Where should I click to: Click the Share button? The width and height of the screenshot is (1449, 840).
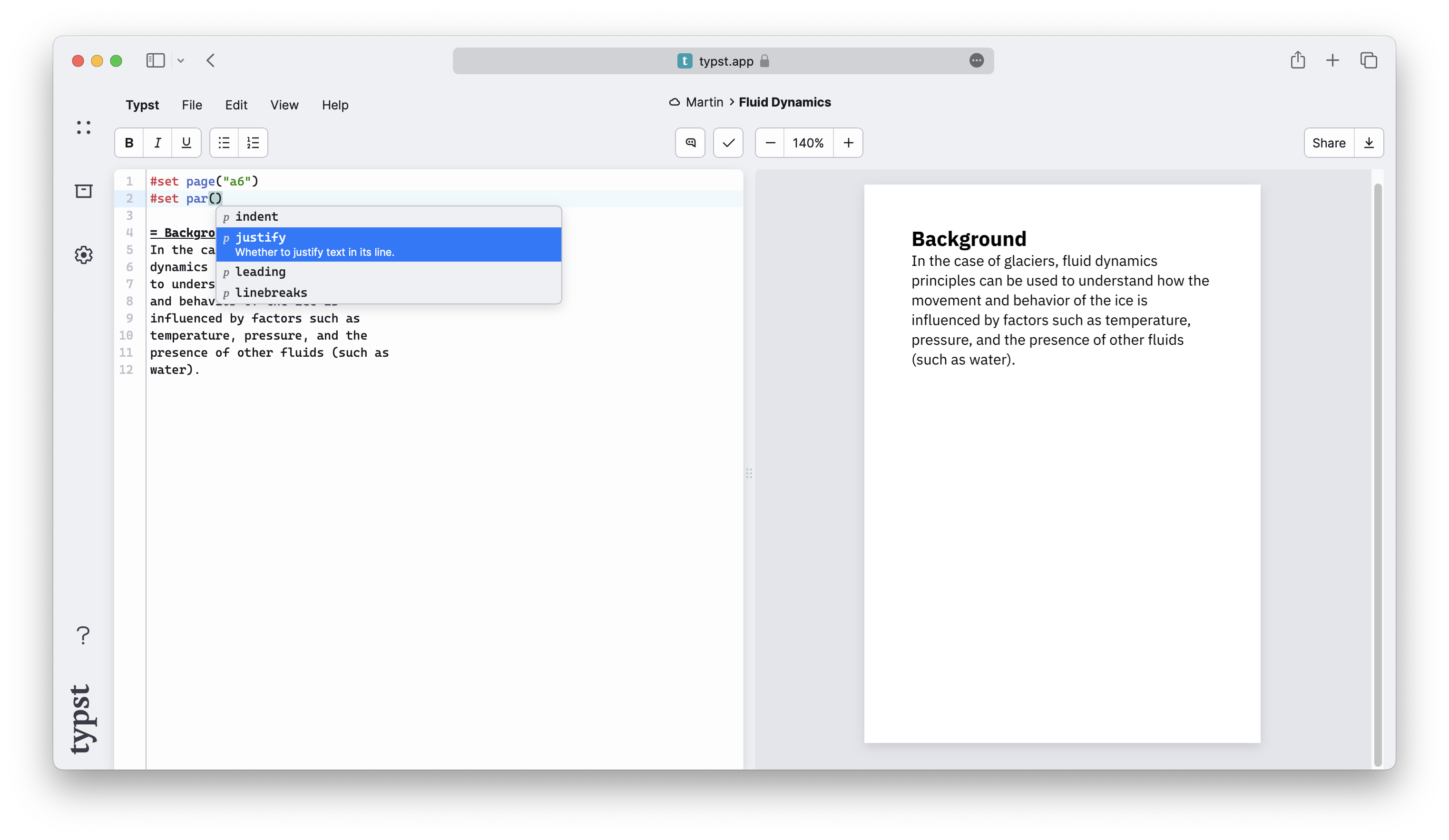pos(1328,143)
